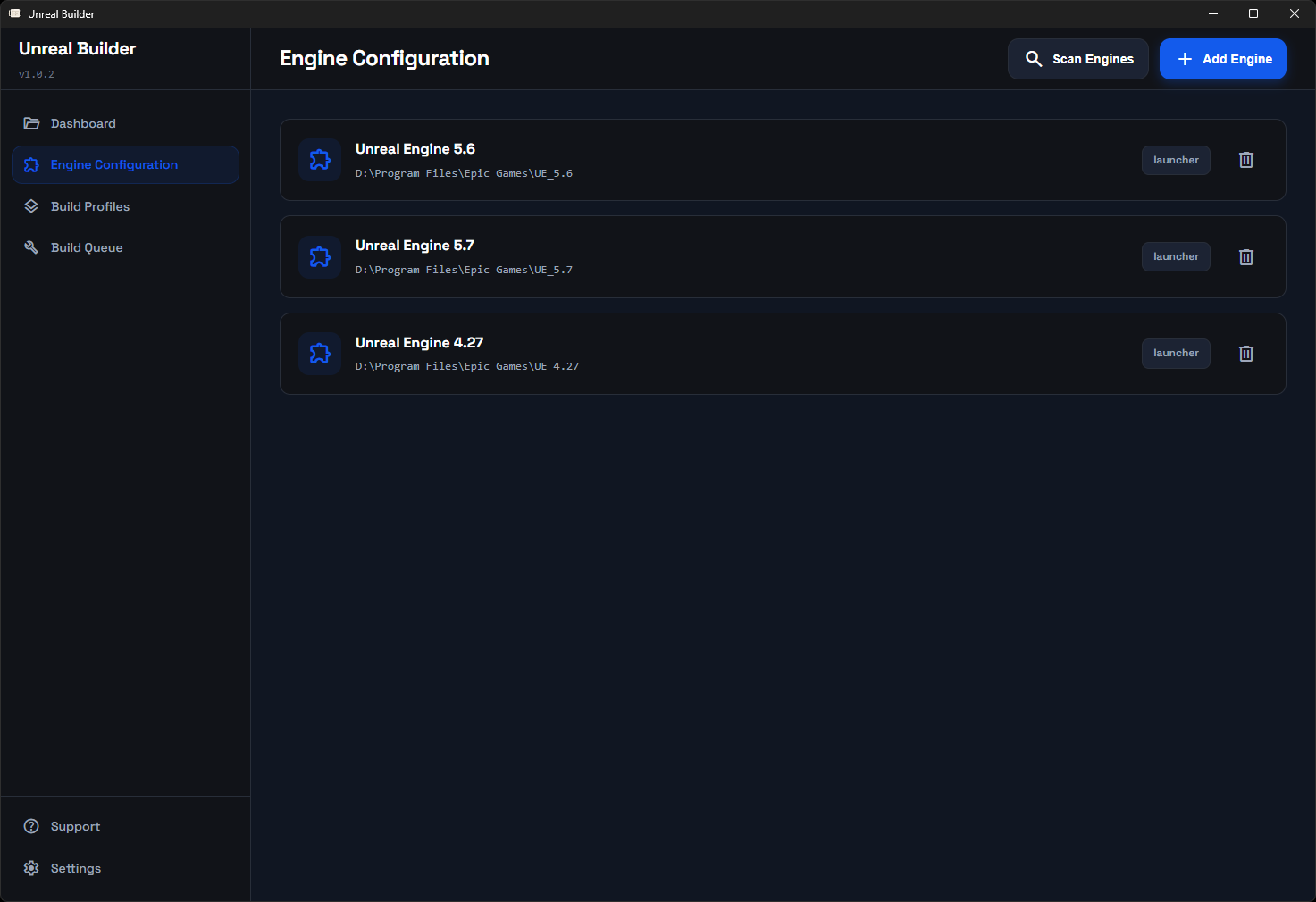Click the puzzle icon for Unreal Engine 4.27
This screenshot has width=1316, height=902.
(x=320, y=354)
